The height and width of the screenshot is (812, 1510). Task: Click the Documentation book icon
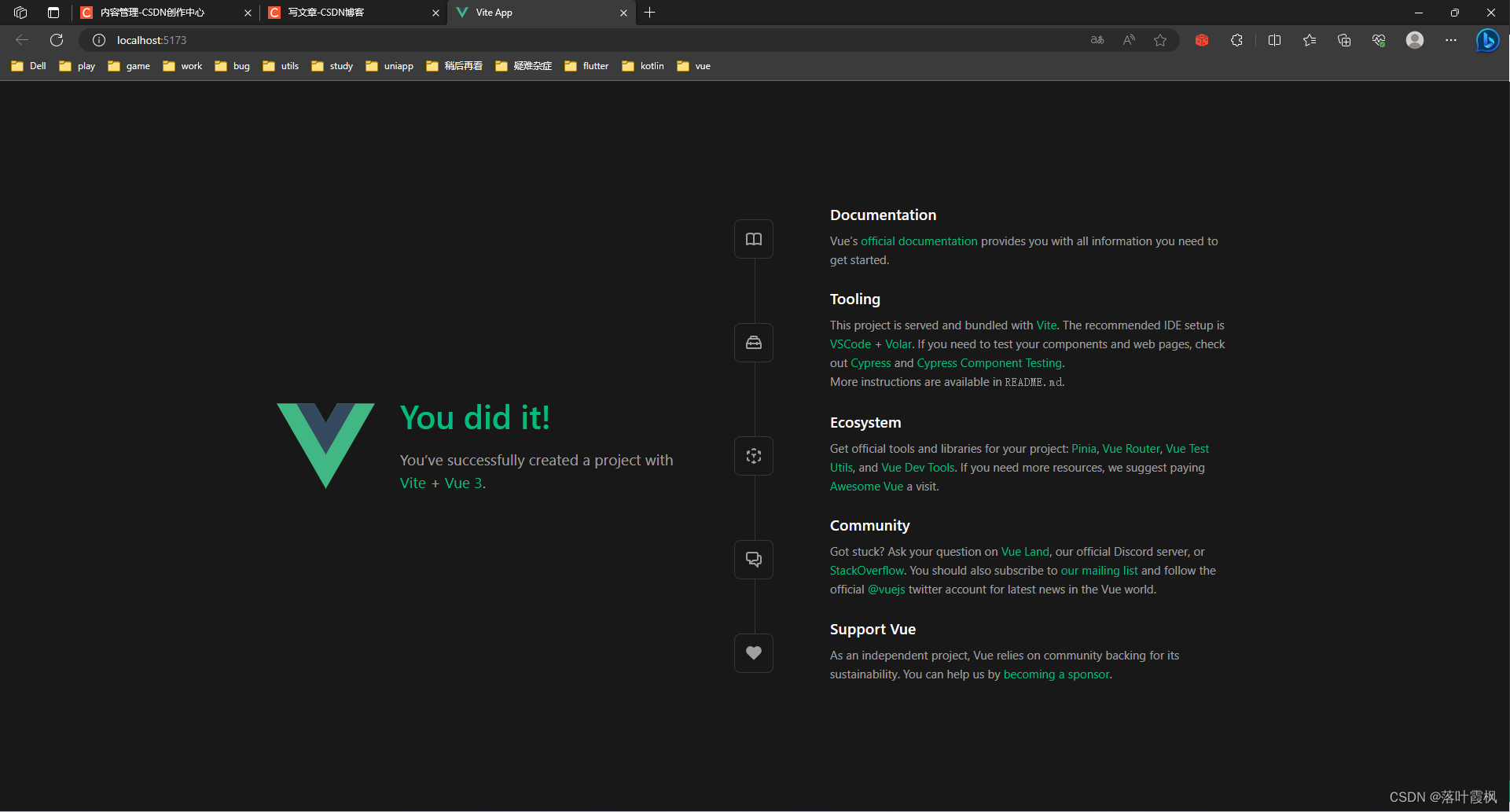coord(753,239)
